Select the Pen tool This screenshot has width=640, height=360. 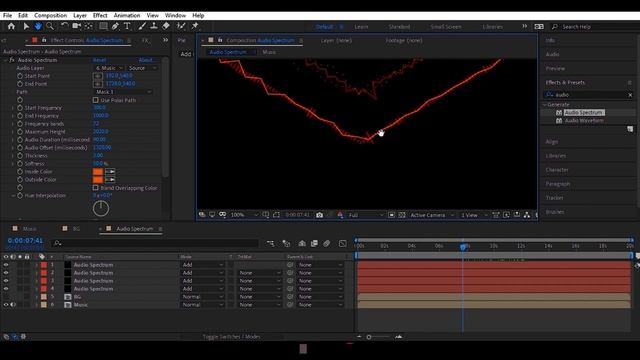tap(115, 26)
